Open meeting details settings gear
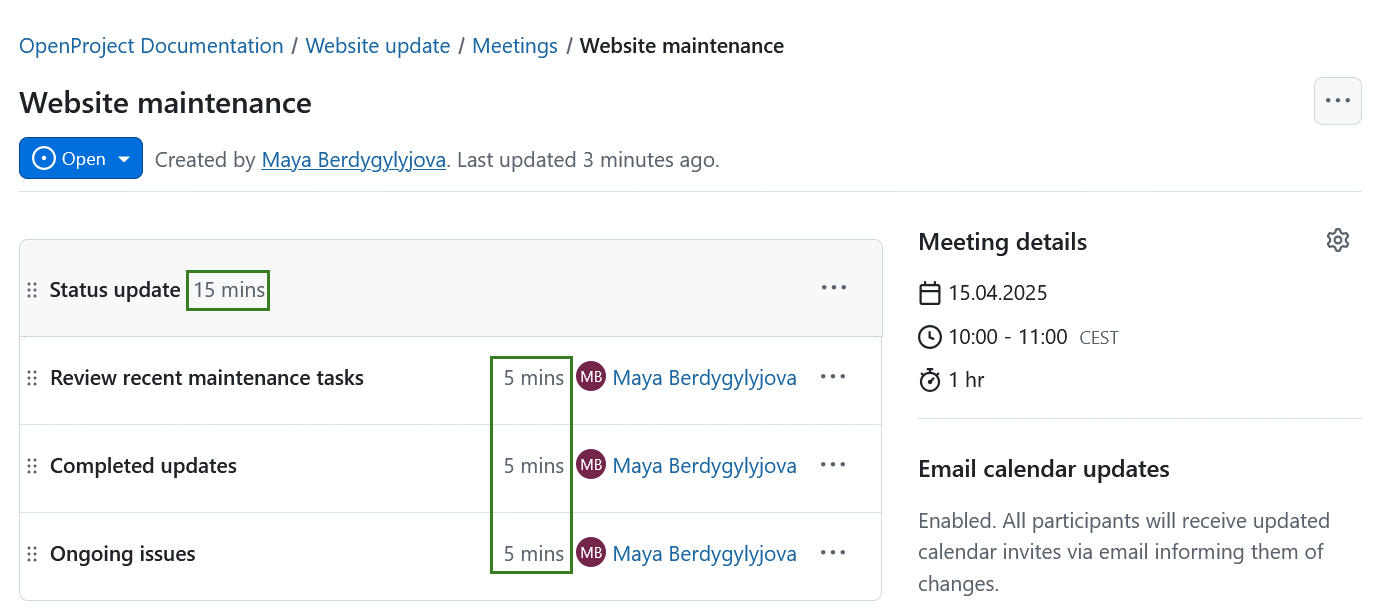The height and width of the screenshot is (612, 1378). click(x=1337, y=240)
